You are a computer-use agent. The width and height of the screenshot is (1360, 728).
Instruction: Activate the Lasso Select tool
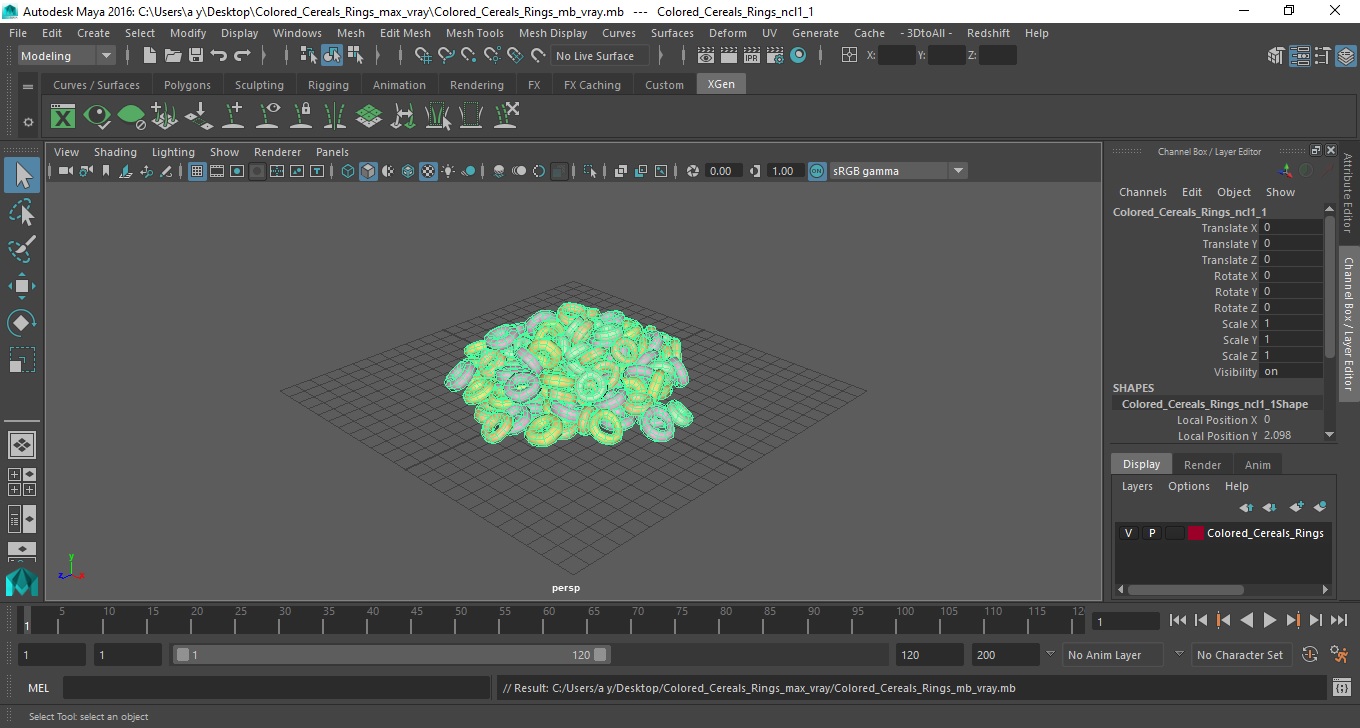click(x=22, y=212)
